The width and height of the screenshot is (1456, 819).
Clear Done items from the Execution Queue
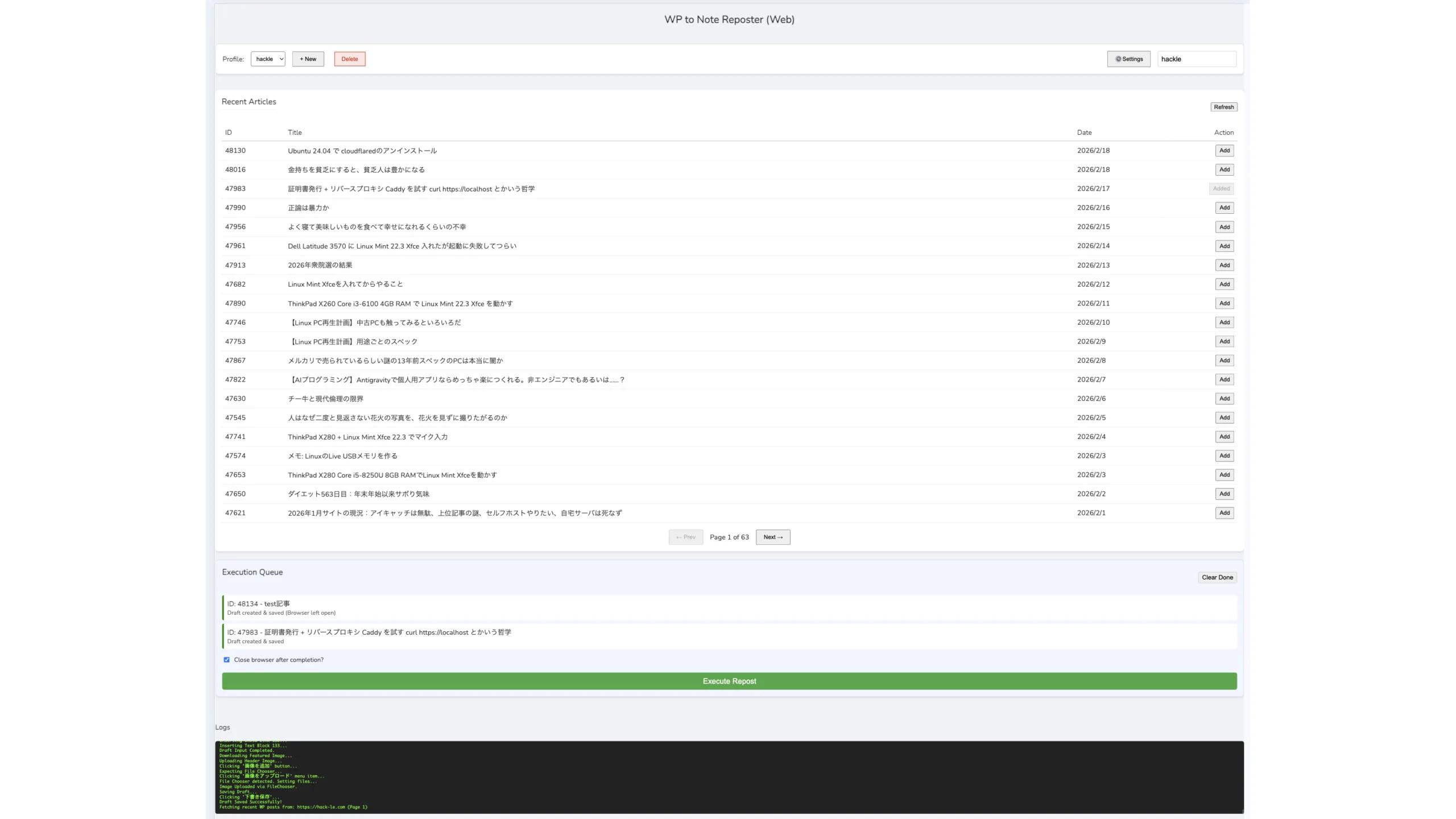click(x=1217, y=577)
